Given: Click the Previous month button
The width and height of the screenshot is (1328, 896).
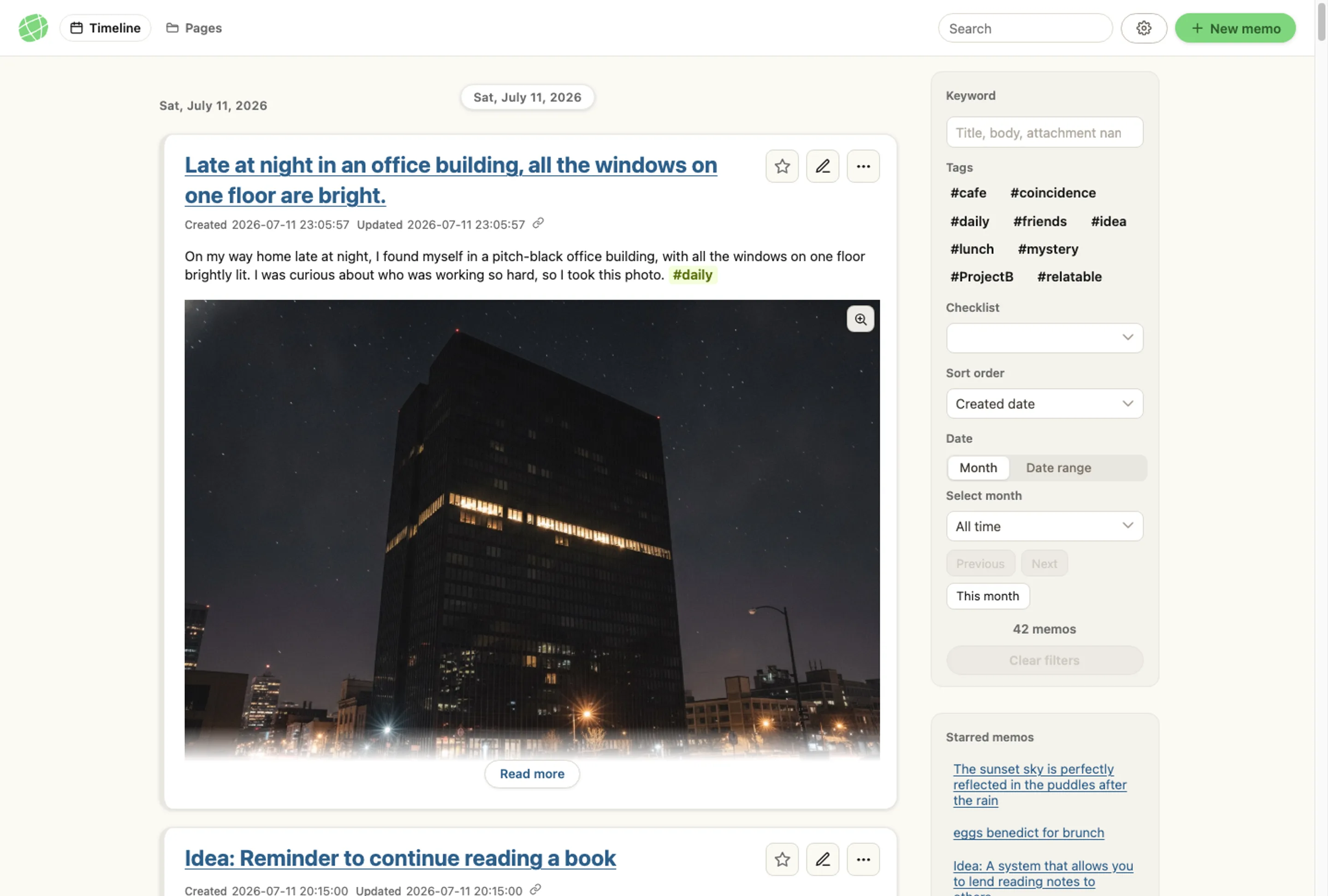Looking at the screenshot, I should coord(980,564).
